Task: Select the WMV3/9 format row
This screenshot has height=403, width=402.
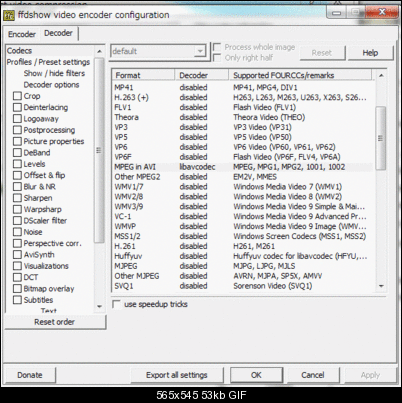Action: [242, 207]
